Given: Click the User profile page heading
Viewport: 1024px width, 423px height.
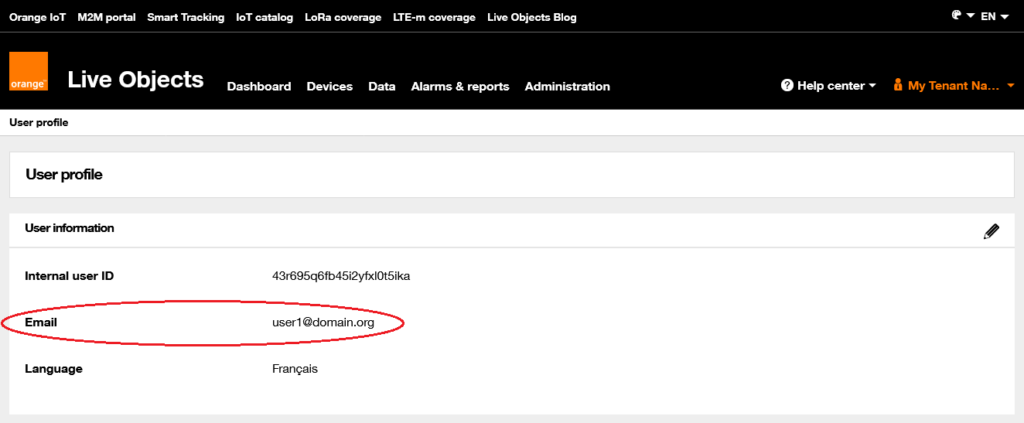Looking at the screenshot, I should point(64,175).
